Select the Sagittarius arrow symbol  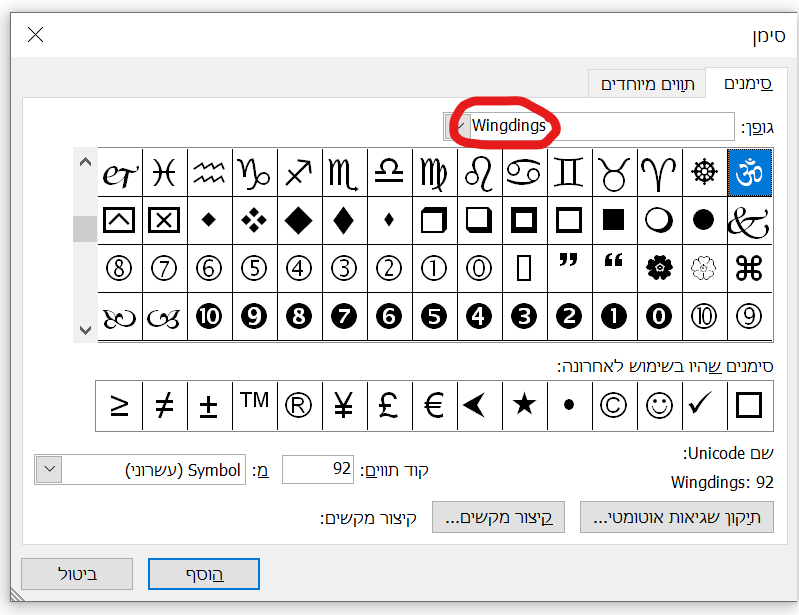click(x=299, y=173)
